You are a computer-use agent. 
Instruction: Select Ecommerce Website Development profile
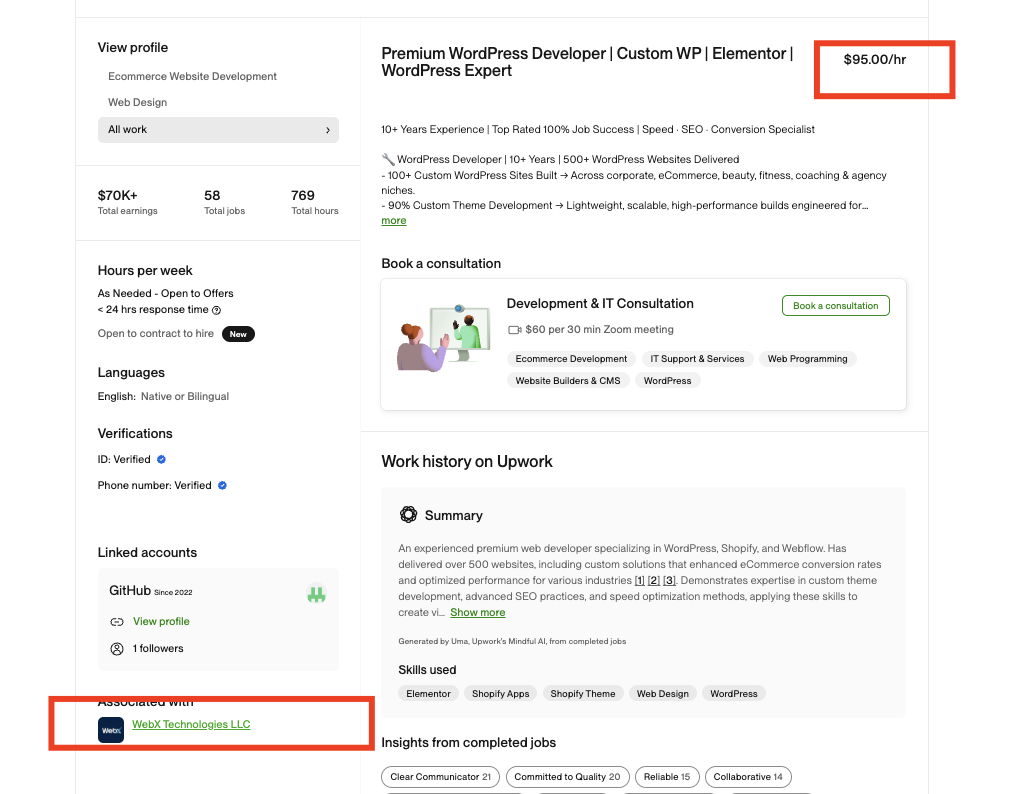click(192, 77)
